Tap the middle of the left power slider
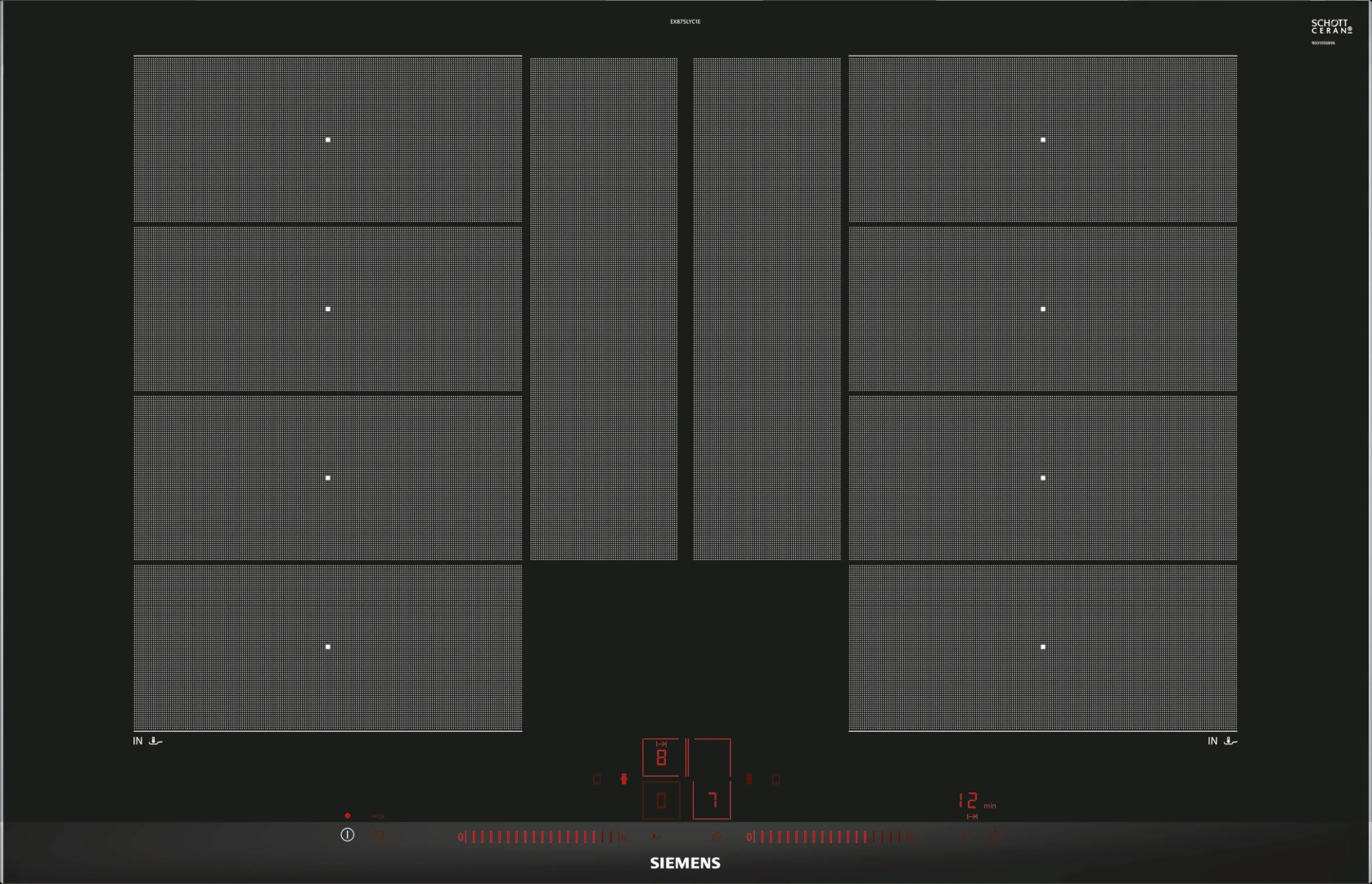 click(x=540, y=837)
